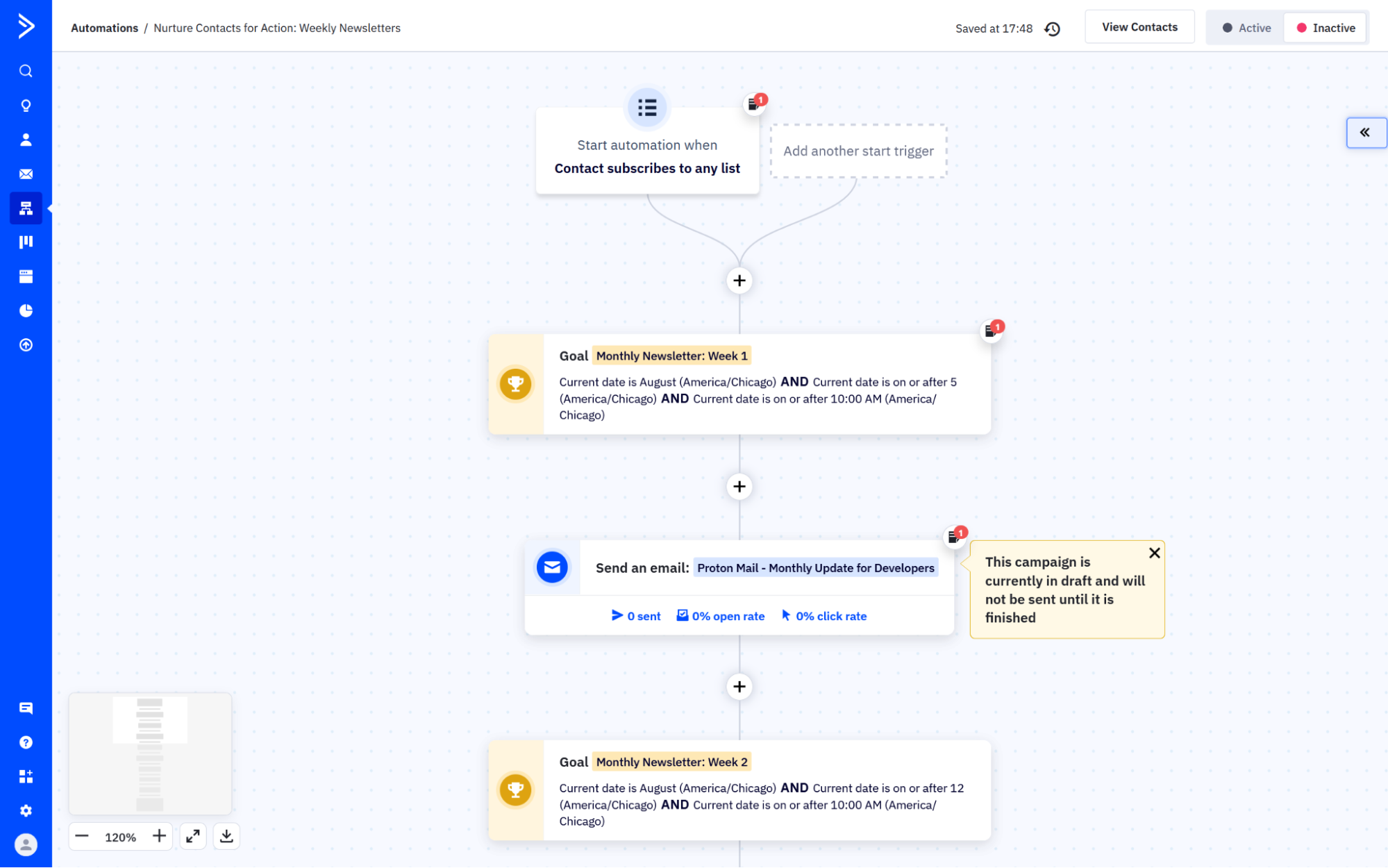Viewport: 1388px width, 868px height.
Task: View revision history via the clock icon
Action: (x=1052, y=29)
